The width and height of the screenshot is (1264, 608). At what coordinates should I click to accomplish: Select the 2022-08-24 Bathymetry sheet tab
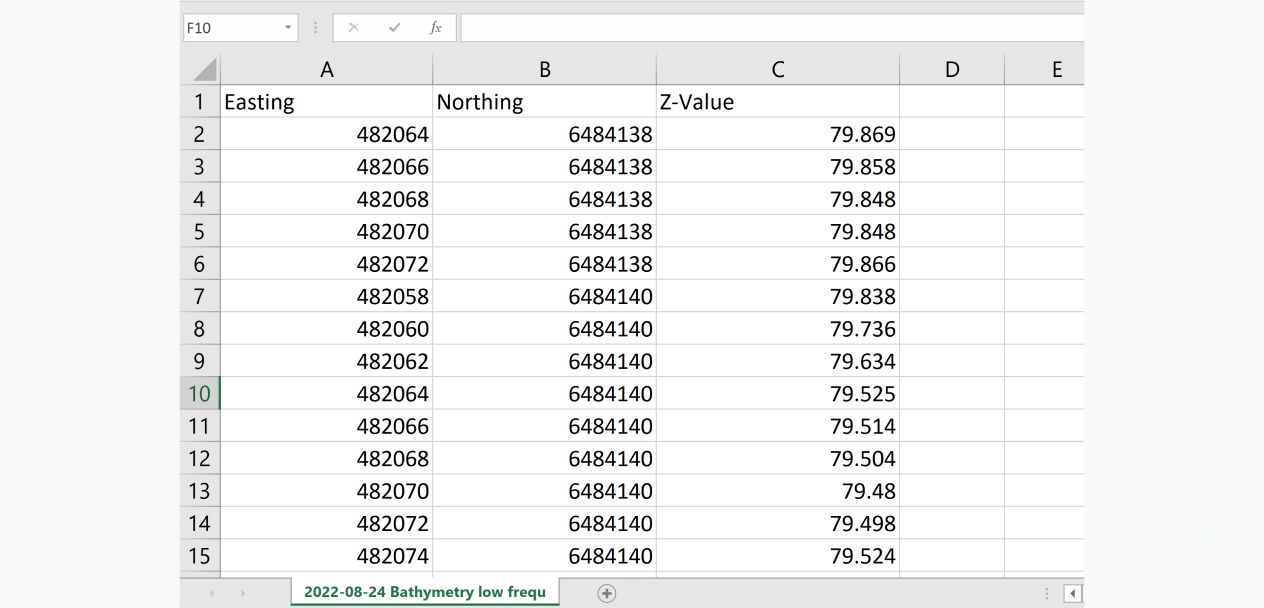point(425,592)
